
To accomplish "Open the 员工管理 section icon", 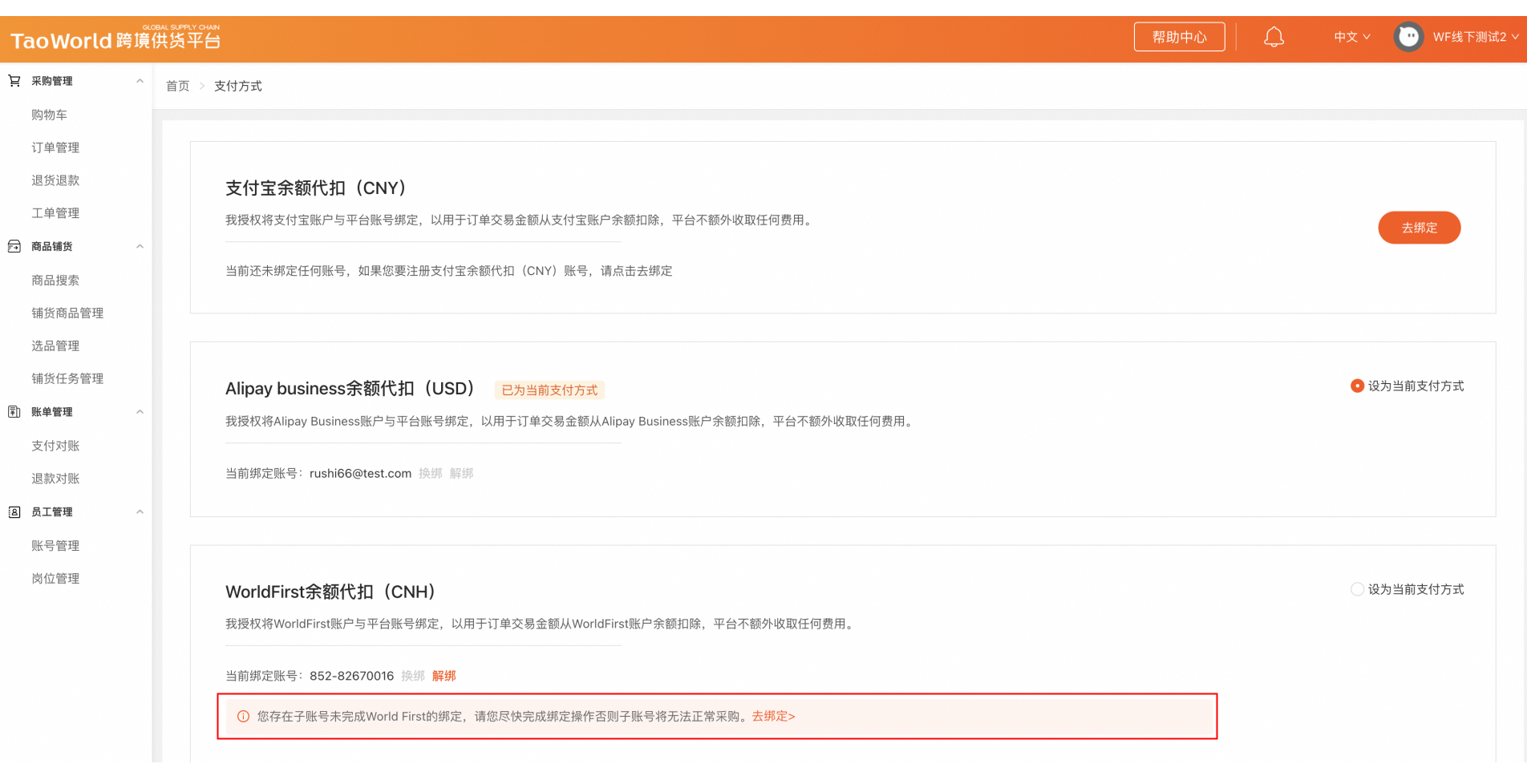I will coord(14,511).
